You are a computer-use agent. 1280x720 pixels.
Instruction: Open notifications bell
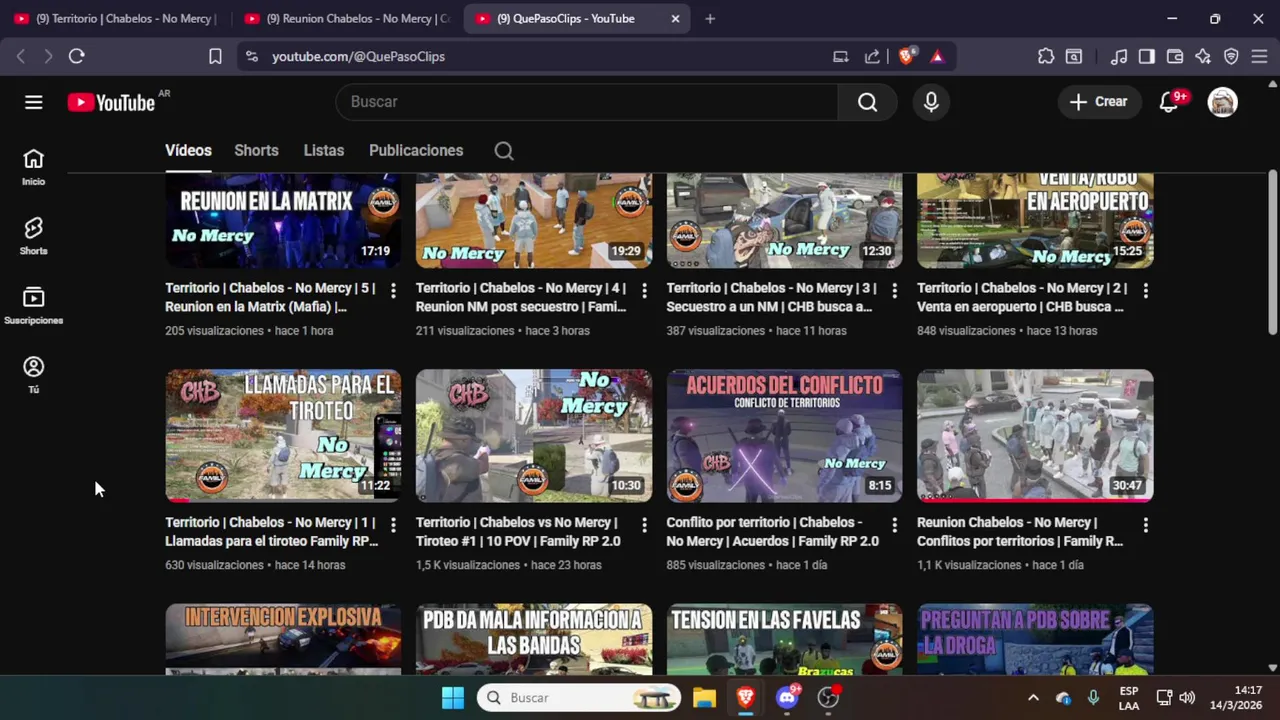(x=1168, y=102)
